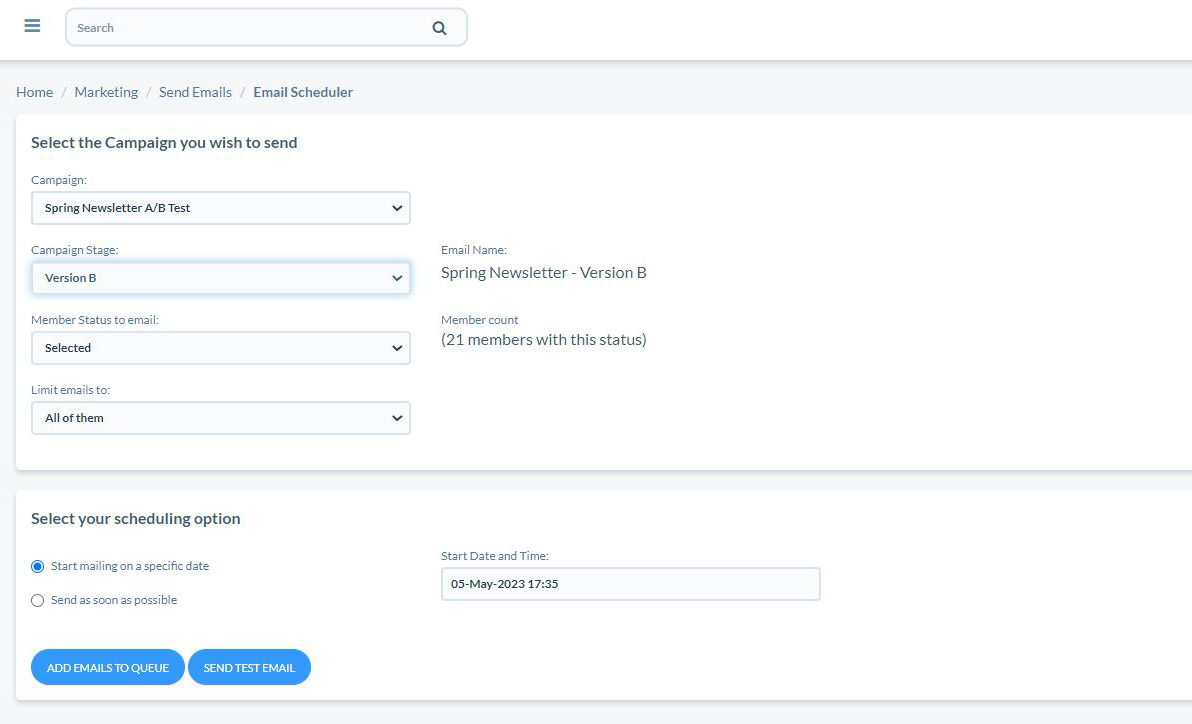Click Send Test Email button

point(249,667)
